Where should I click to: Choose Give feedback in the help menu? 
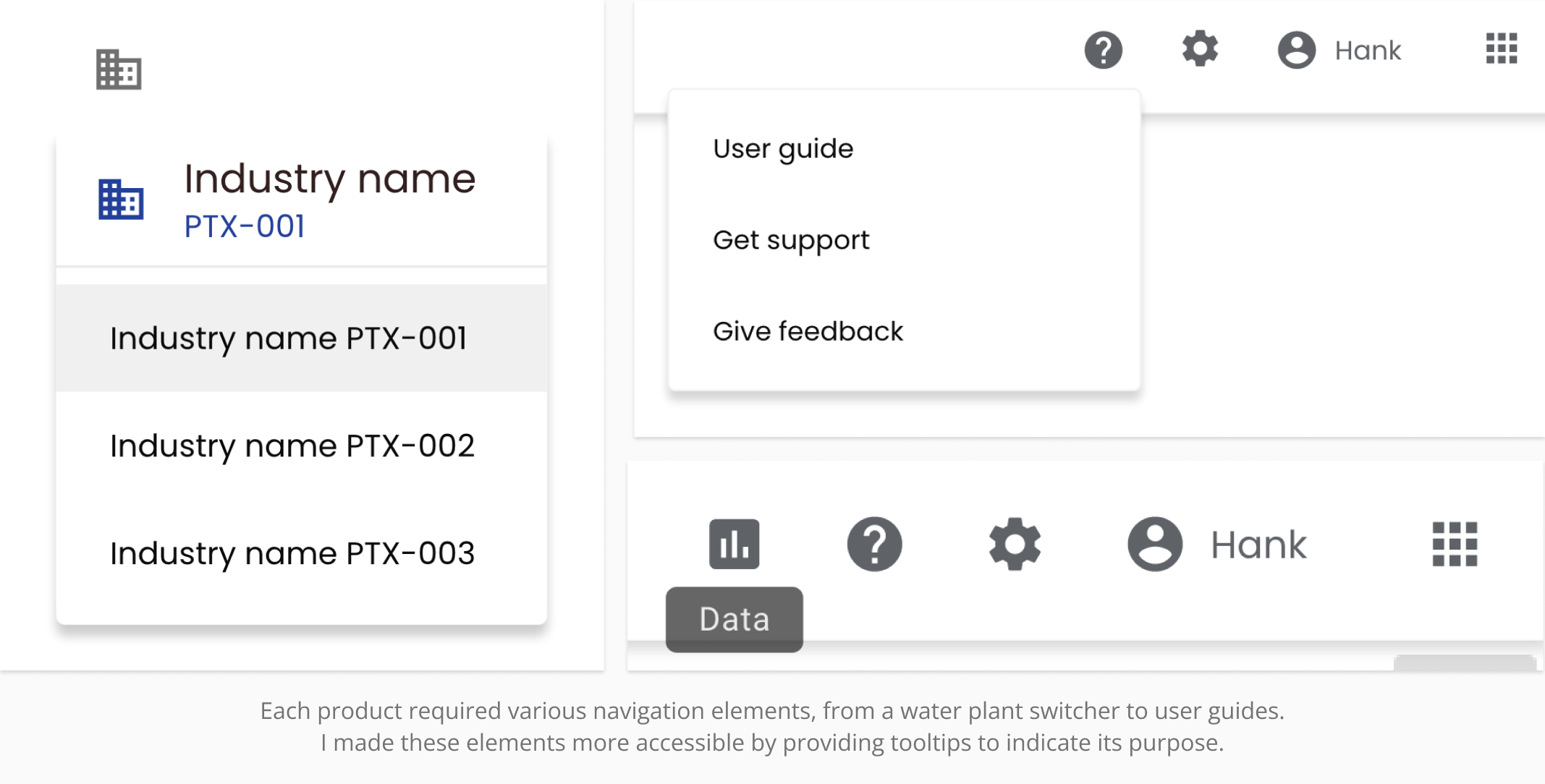point(808,331)
